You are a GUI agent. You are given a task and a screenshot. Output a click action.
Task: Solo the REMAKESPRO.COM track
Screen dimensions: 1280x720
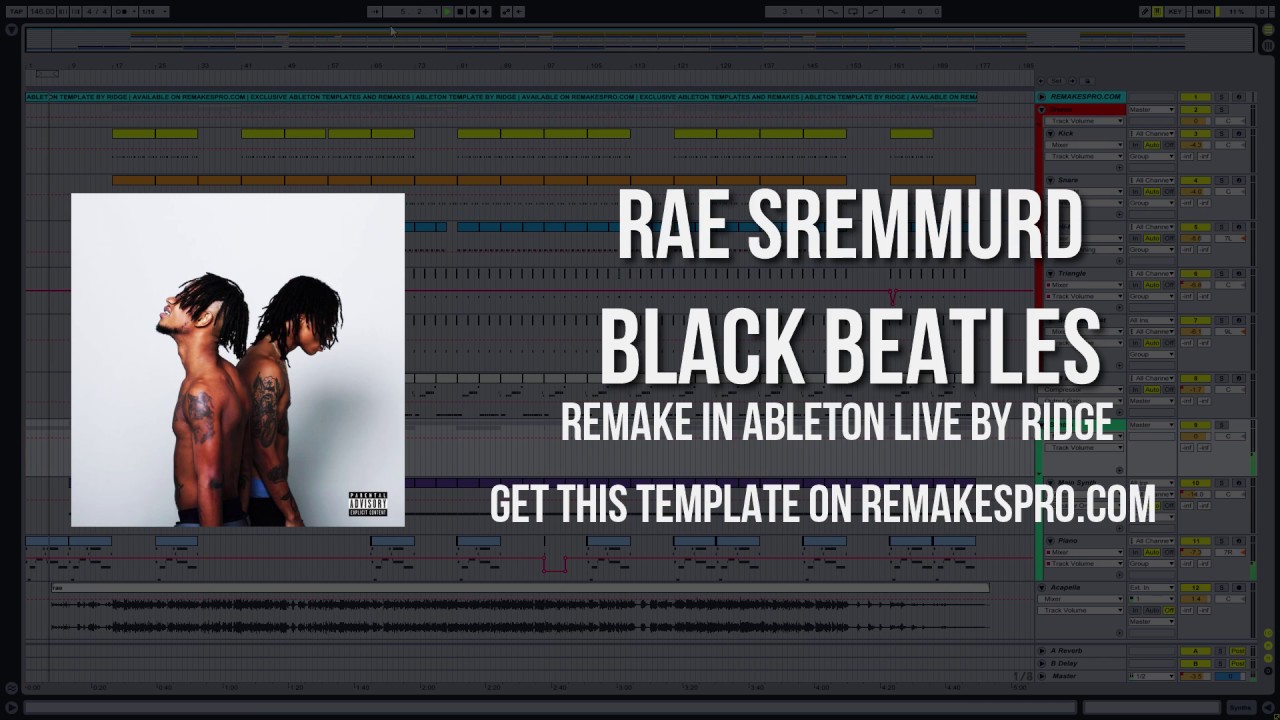click(x=1222, y=97)
